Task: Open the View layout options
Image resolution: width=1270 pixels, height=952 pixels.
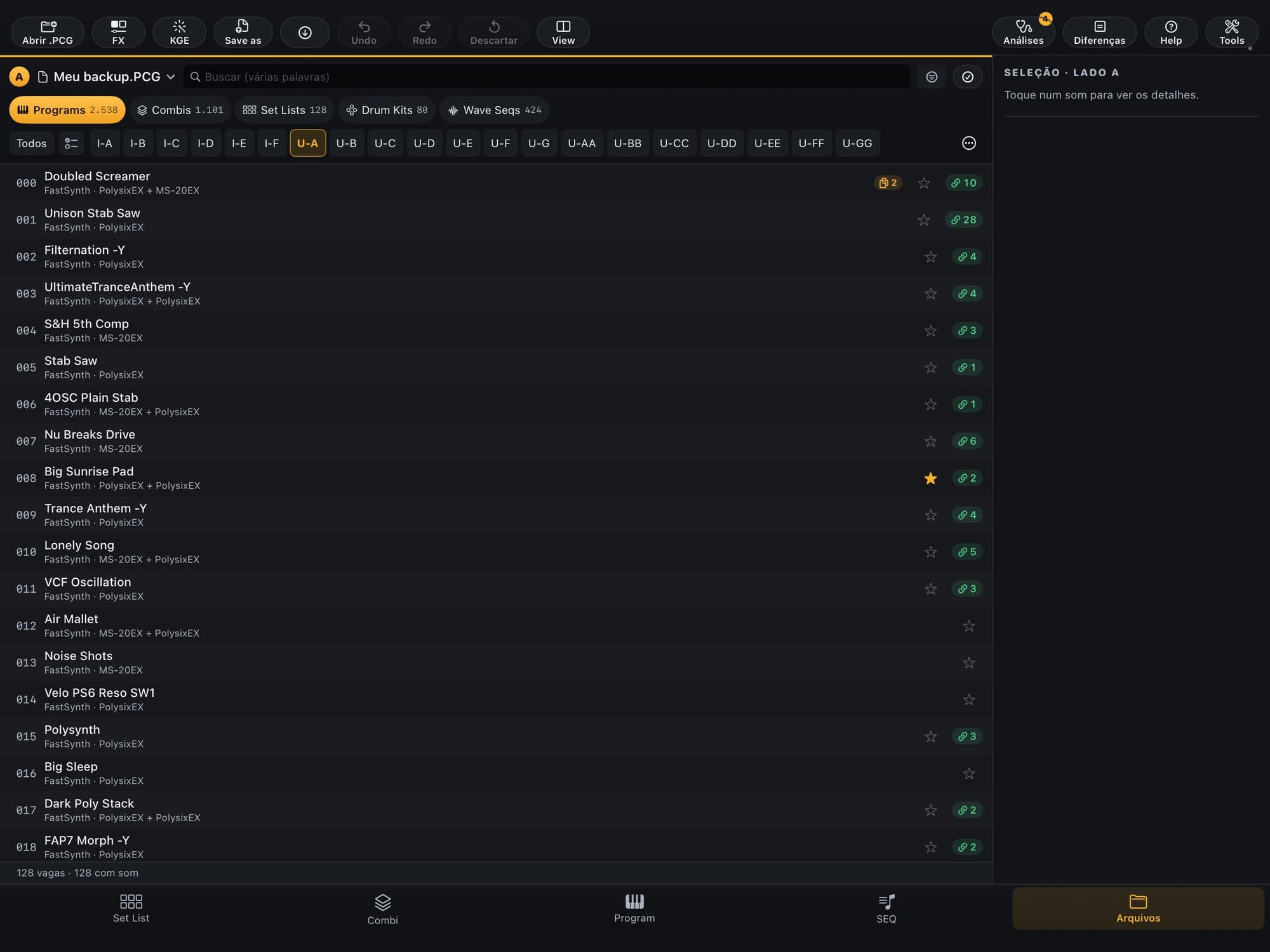Action: (x=563, y=32)
